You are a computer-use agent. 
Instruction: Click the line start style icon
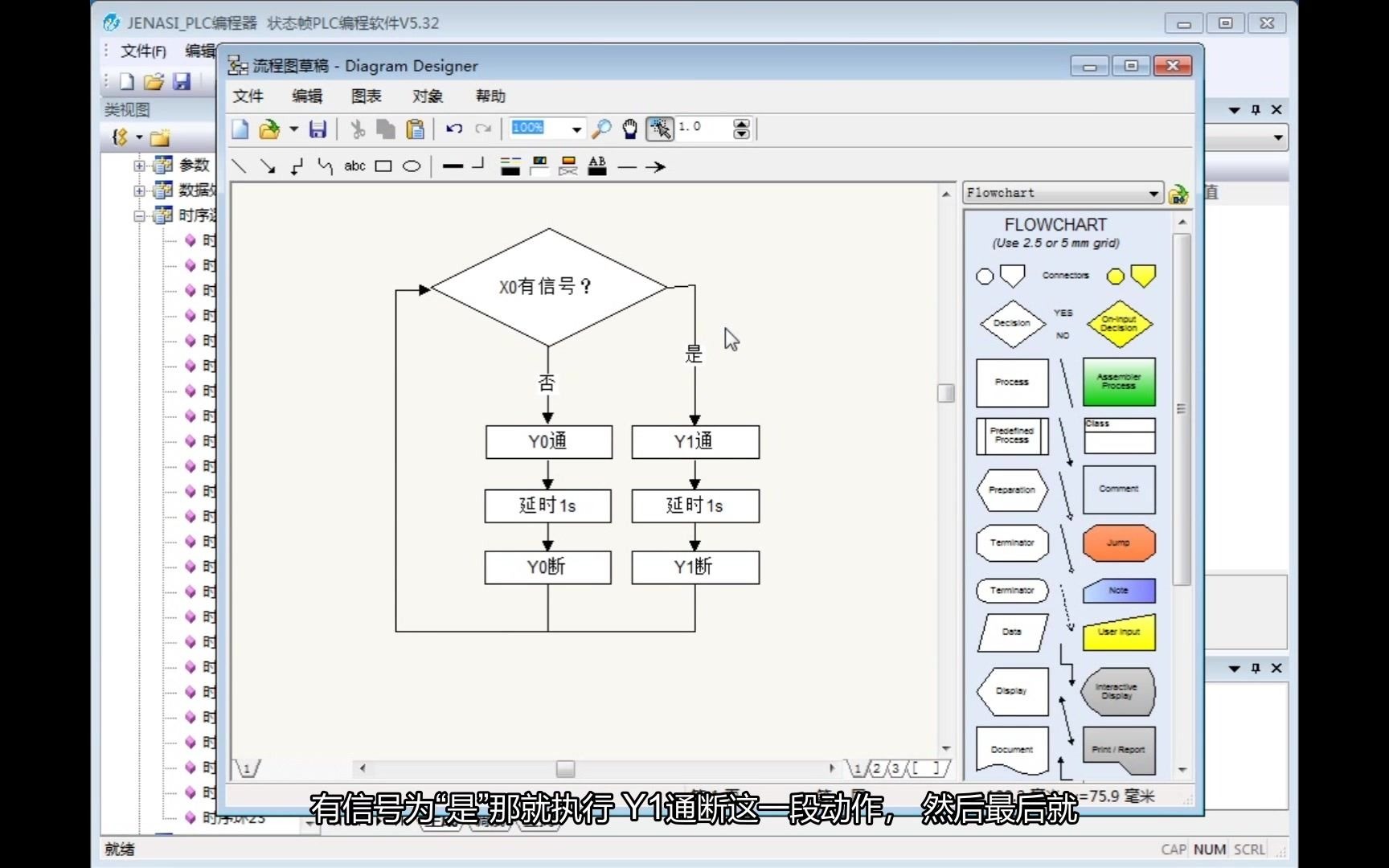coord(627,167)
